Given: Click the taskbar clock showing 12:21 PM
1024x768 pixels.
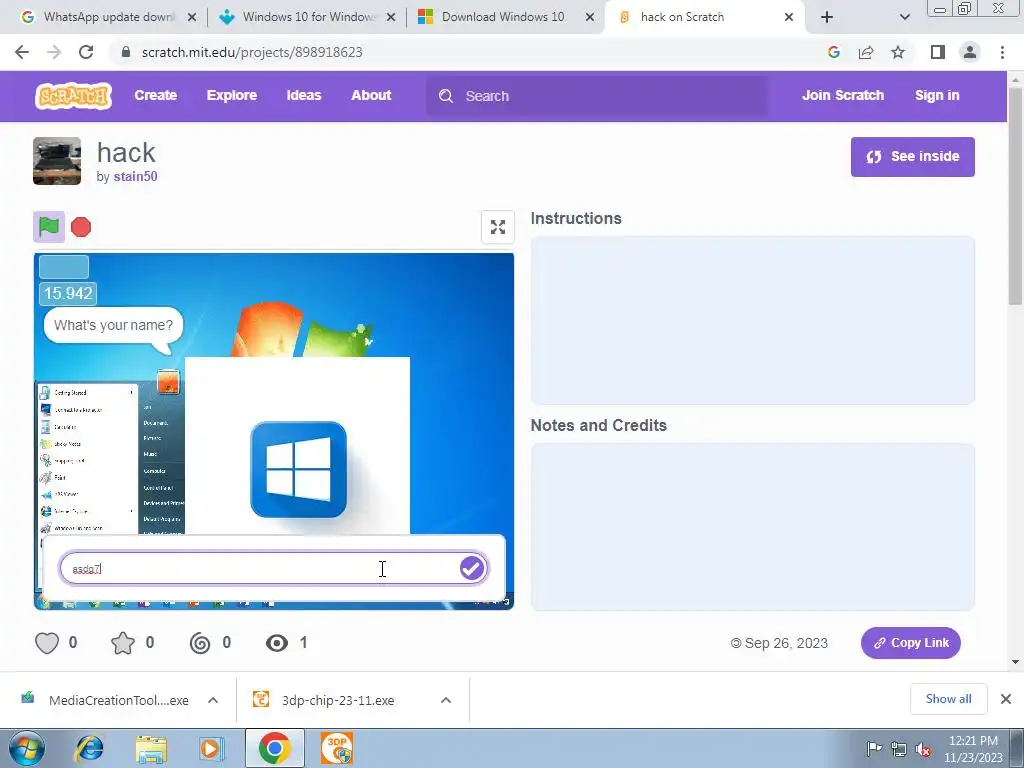Looking at the screenshot, I should (x=973, y=749).
